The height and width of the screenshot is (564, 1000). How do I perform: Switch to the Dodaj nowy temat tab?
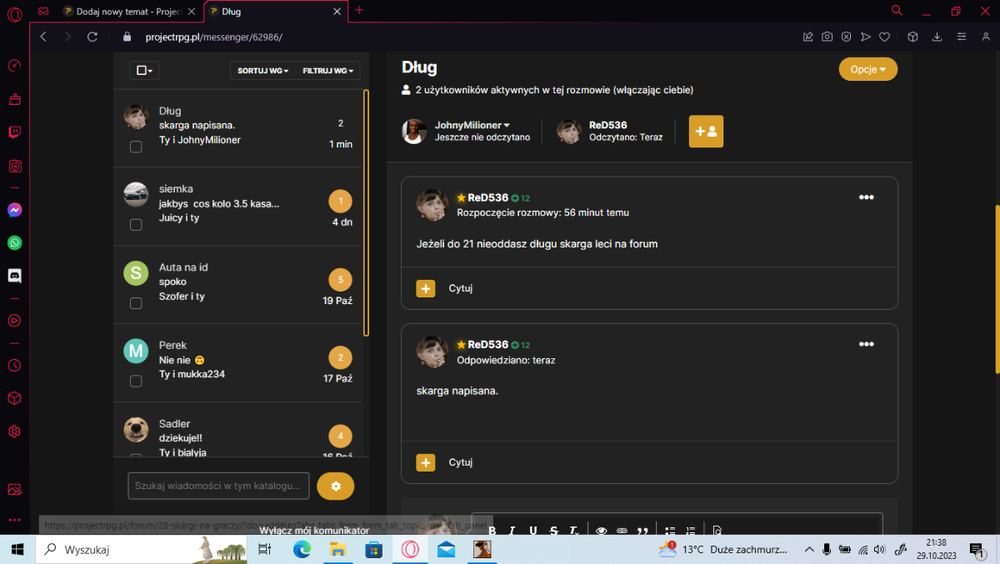tap(128, 11)
